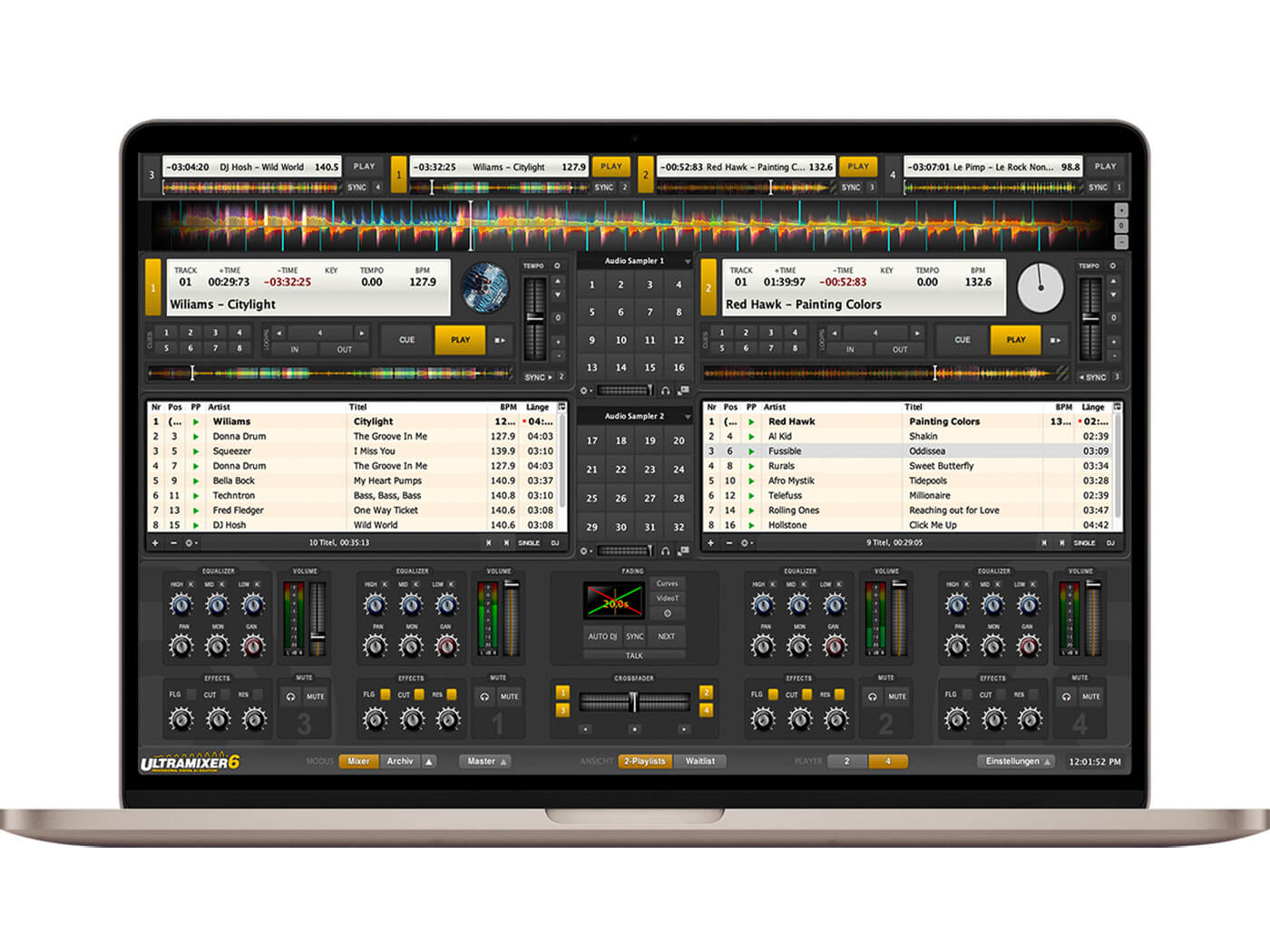The height and width of the screenshot is (952, 1270).
Task: Click play-pause icon beside deck 1 PLAY
Action: (499, 340)
